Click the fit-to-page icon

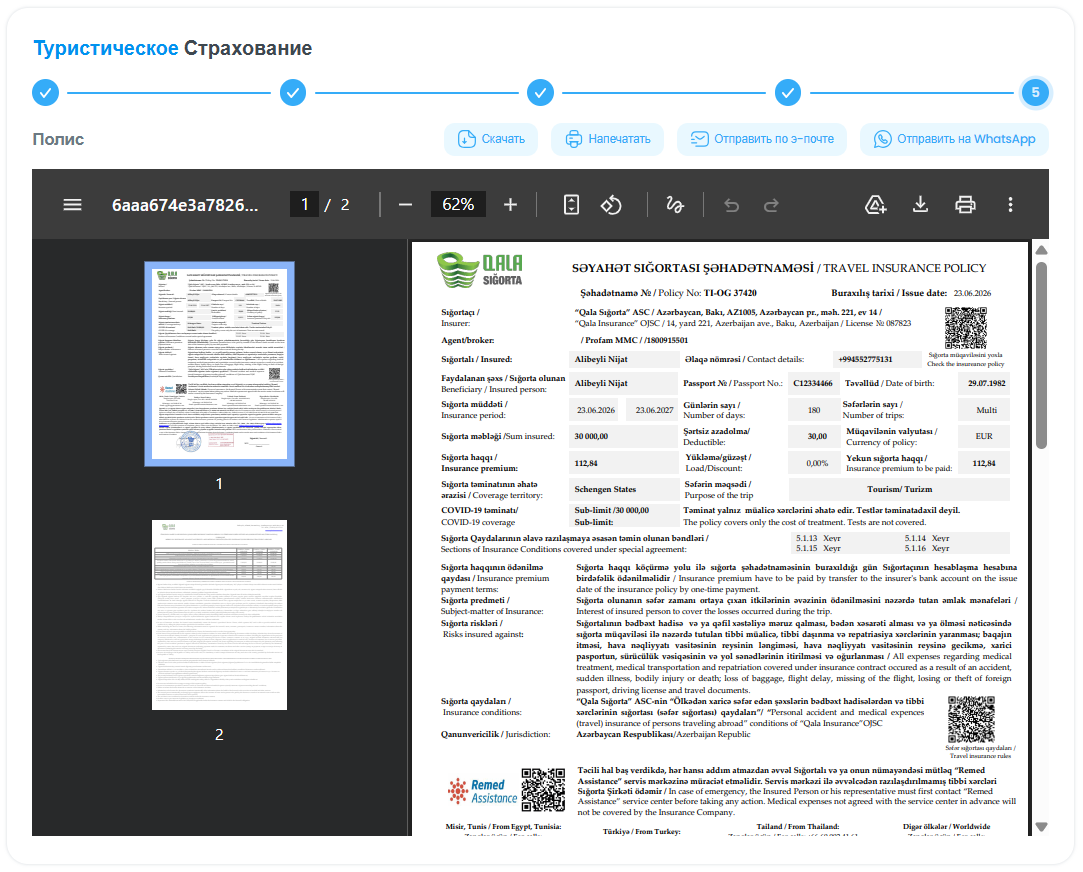point(571,205)
